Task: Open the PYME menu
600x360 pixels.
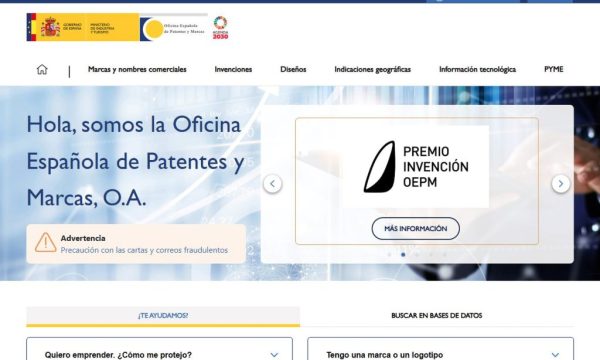Action: pyautogui.click(x=554, y=69)
